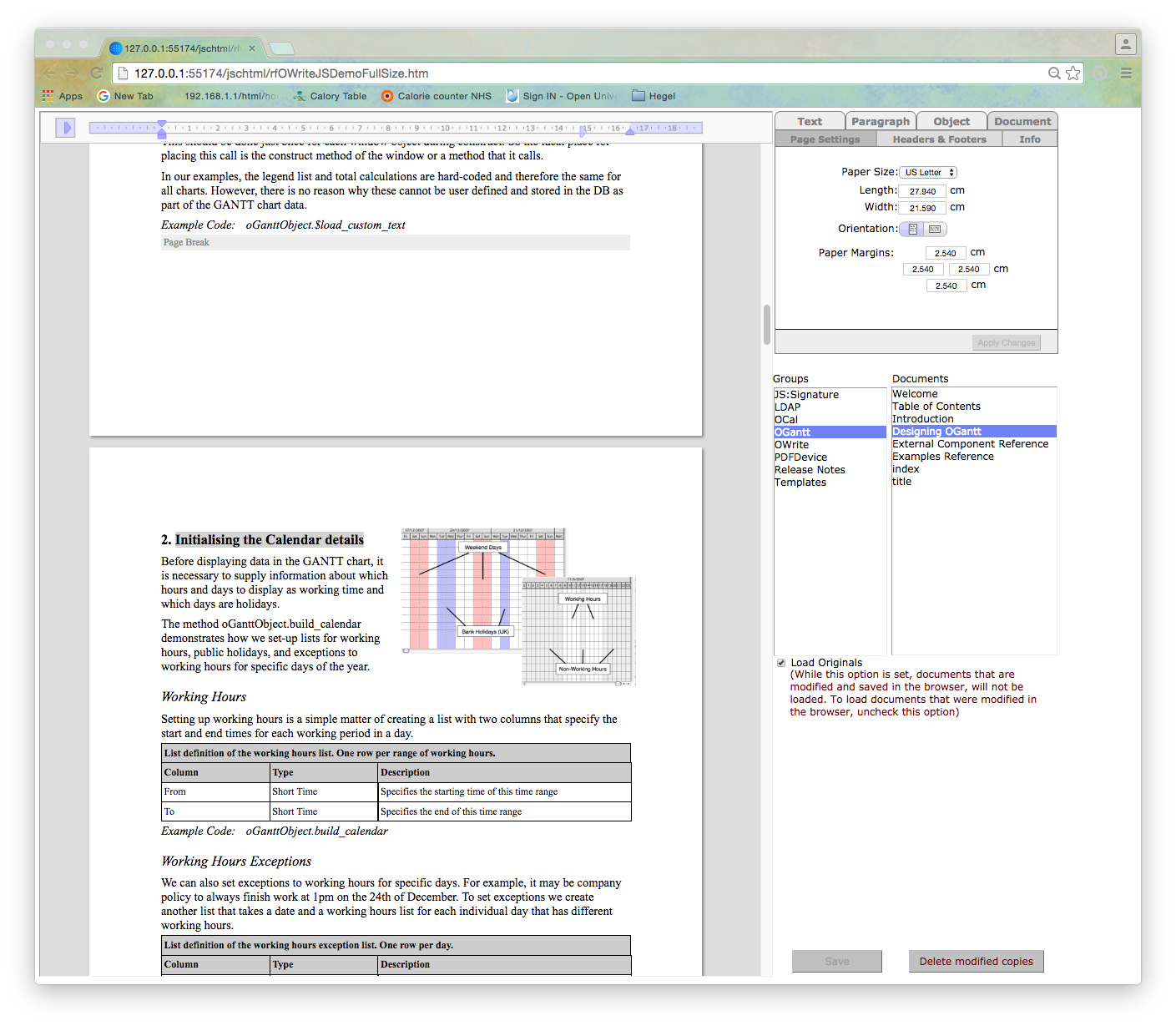Reload the page with refresh icon
The height and width of the screenshot is (1026, 1176).
click(x=96, y=73)
